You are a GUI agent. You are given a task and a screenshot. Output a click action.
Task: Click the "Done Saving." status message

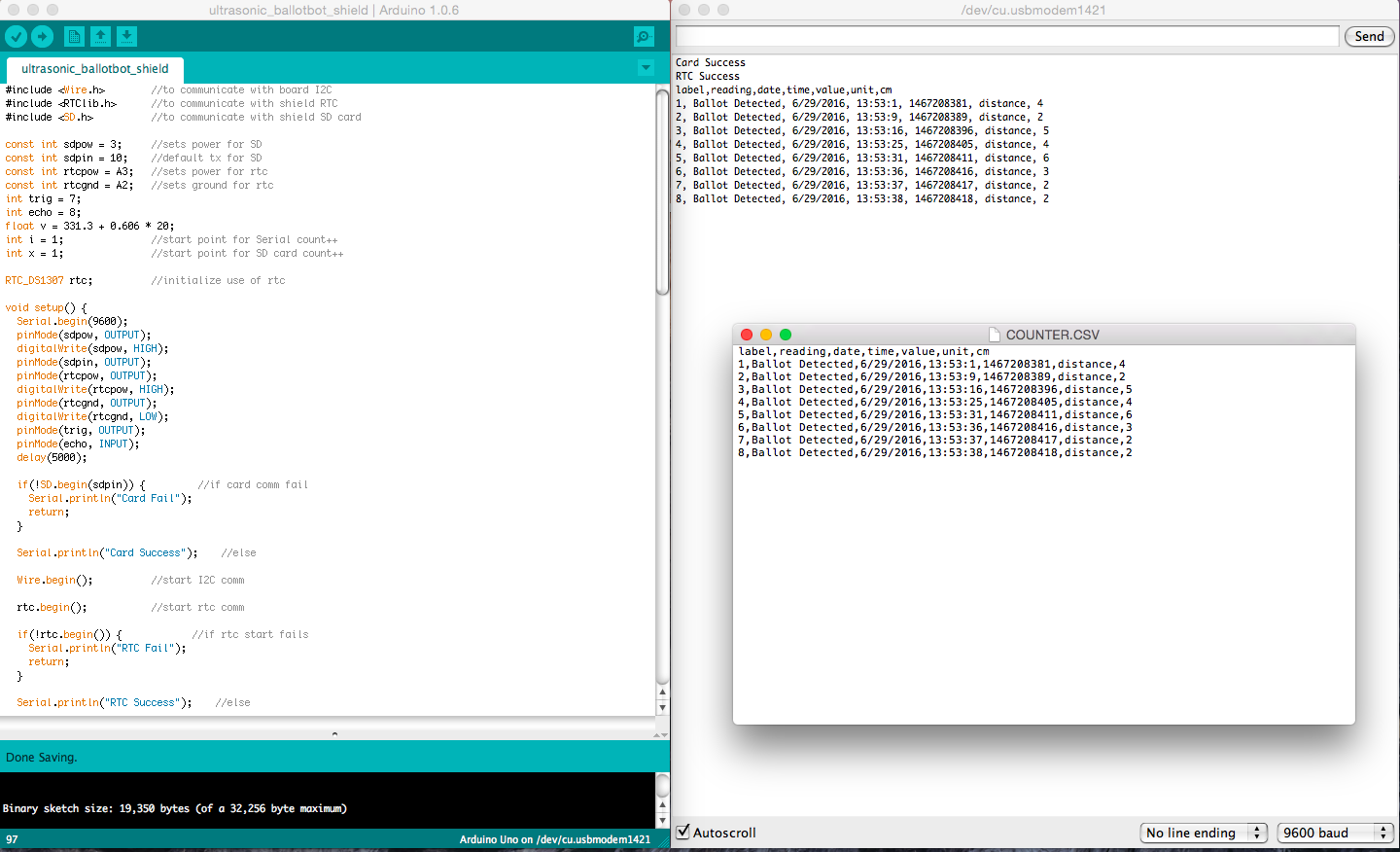[42, 758]
